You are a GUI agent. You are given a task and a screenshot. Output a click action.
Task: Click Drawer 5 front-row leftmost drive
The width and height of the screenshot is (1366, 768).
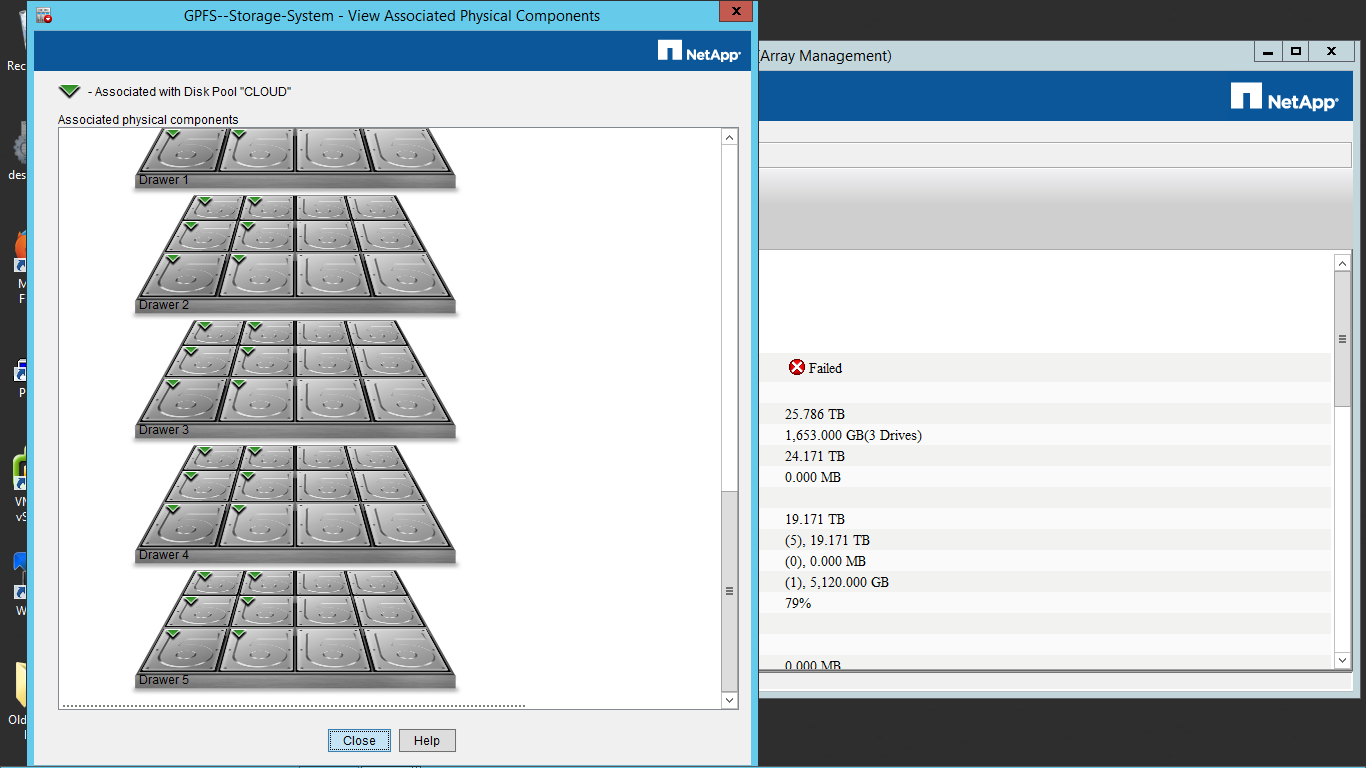pos(180,650)
